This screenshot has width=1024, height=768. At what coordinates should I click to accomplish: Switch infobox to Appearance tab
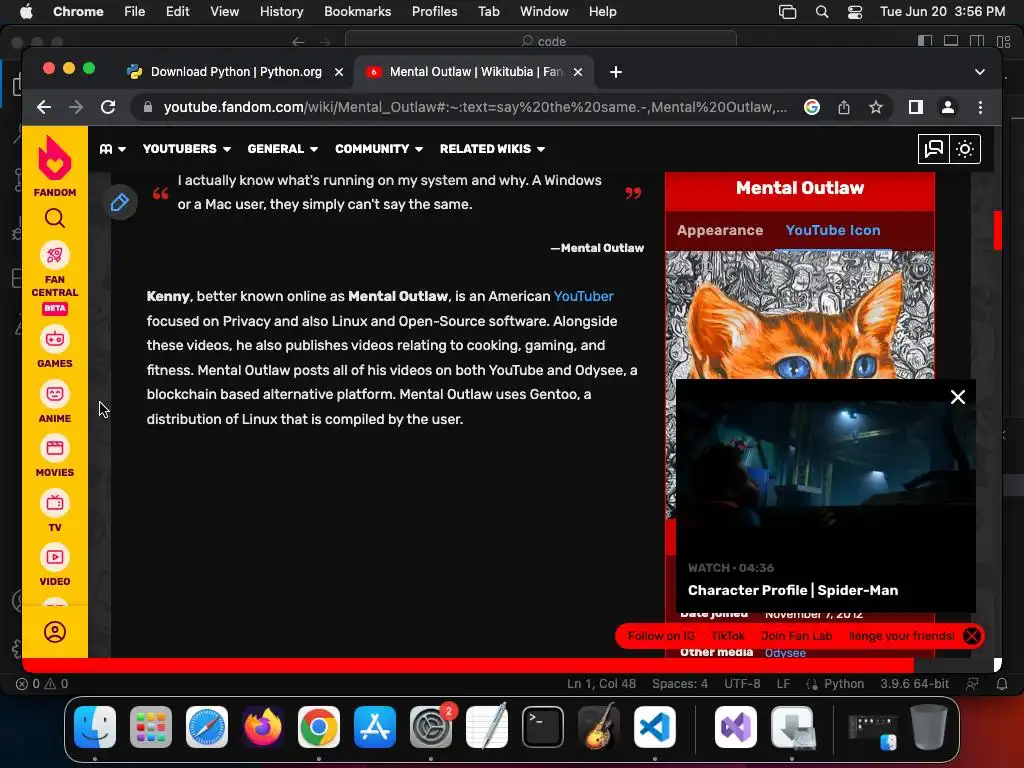tap(720, 230)
